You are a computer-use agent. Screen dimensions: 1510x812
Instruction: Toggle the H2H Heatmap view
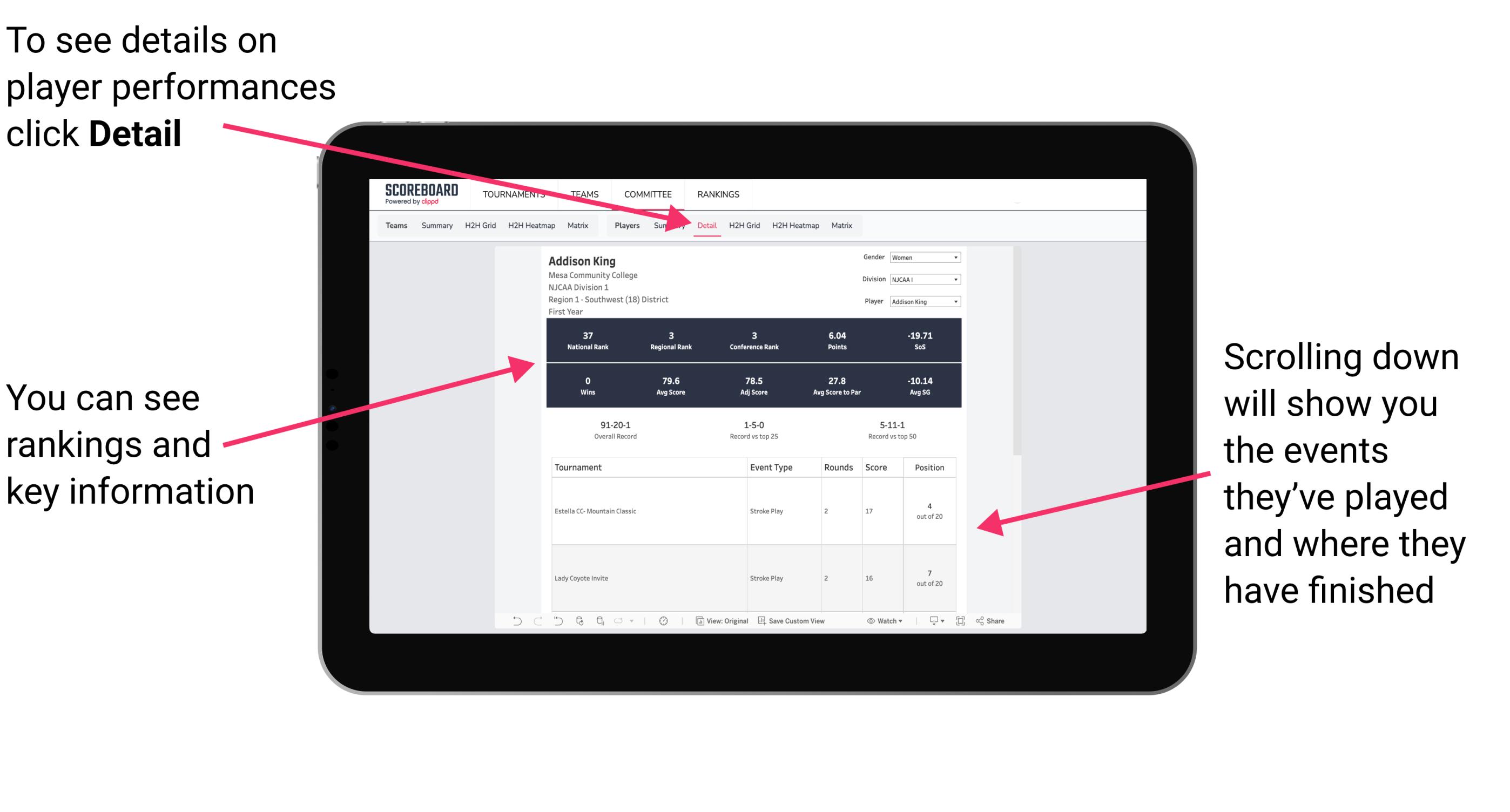pos(796,225)
